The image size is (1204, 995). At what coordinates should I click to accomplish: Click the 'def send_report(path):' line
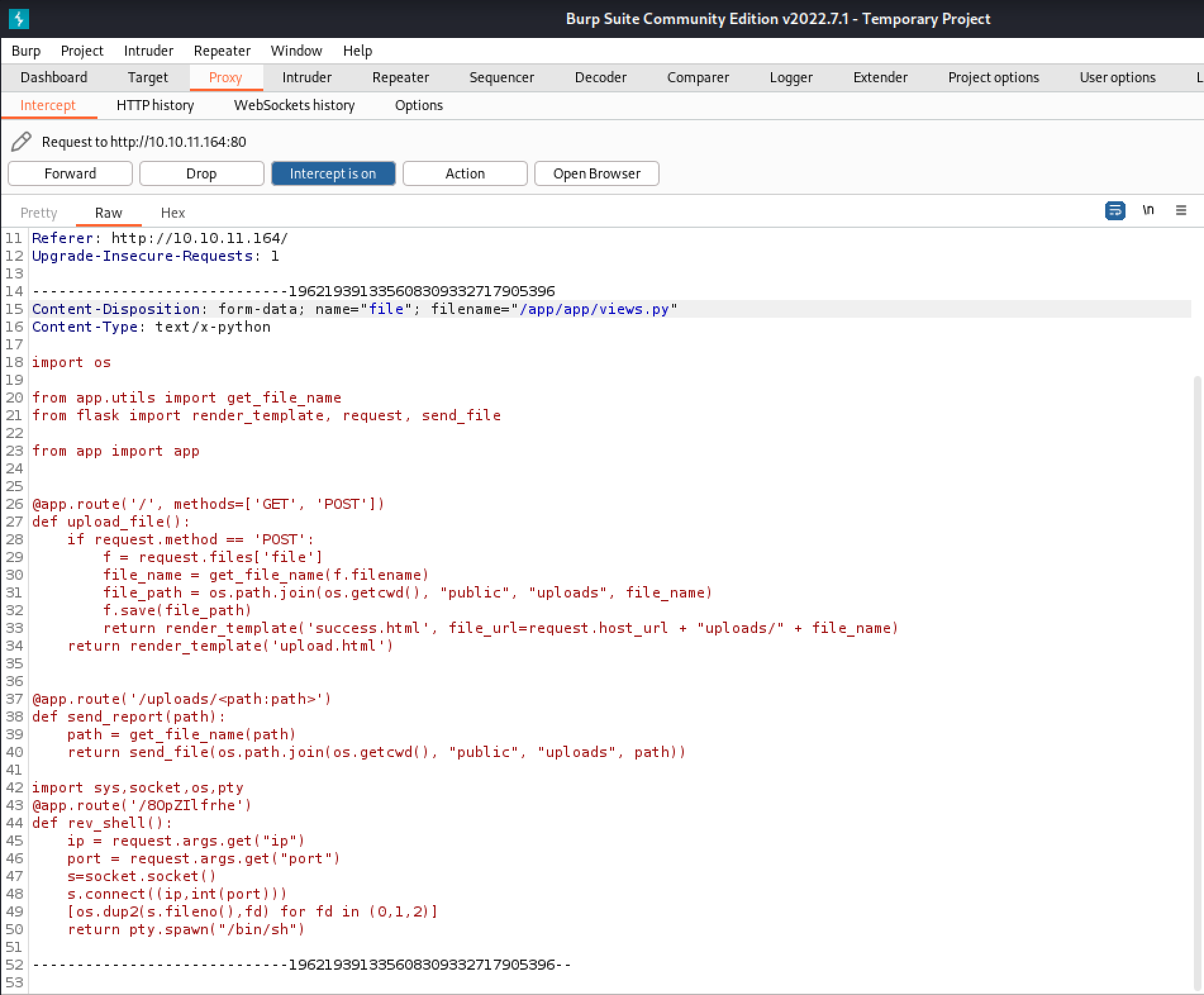click(129, 717)
